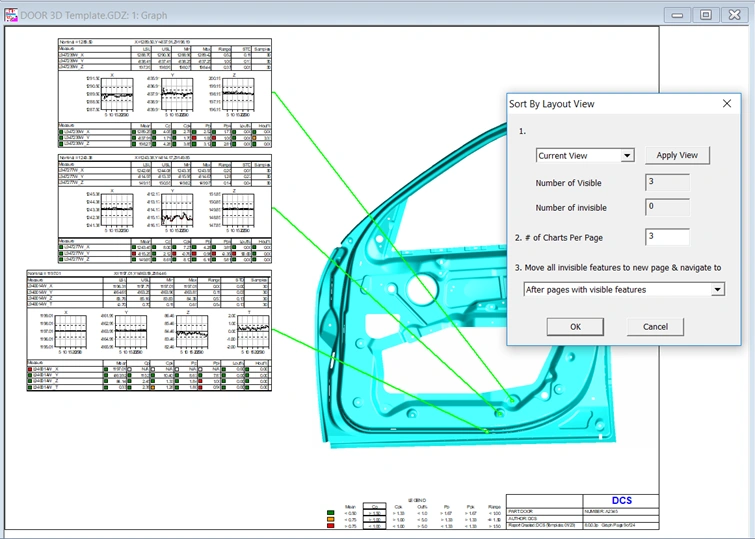Minimize the DOOR 3D Template graph window
This screenshot has width=755, height=539.
[679, 15]
